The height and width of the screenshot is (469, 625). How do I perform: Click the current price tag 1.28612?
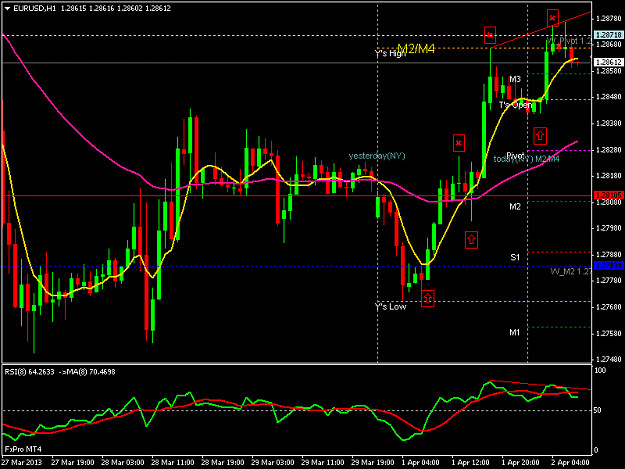(x=608, y=62)
